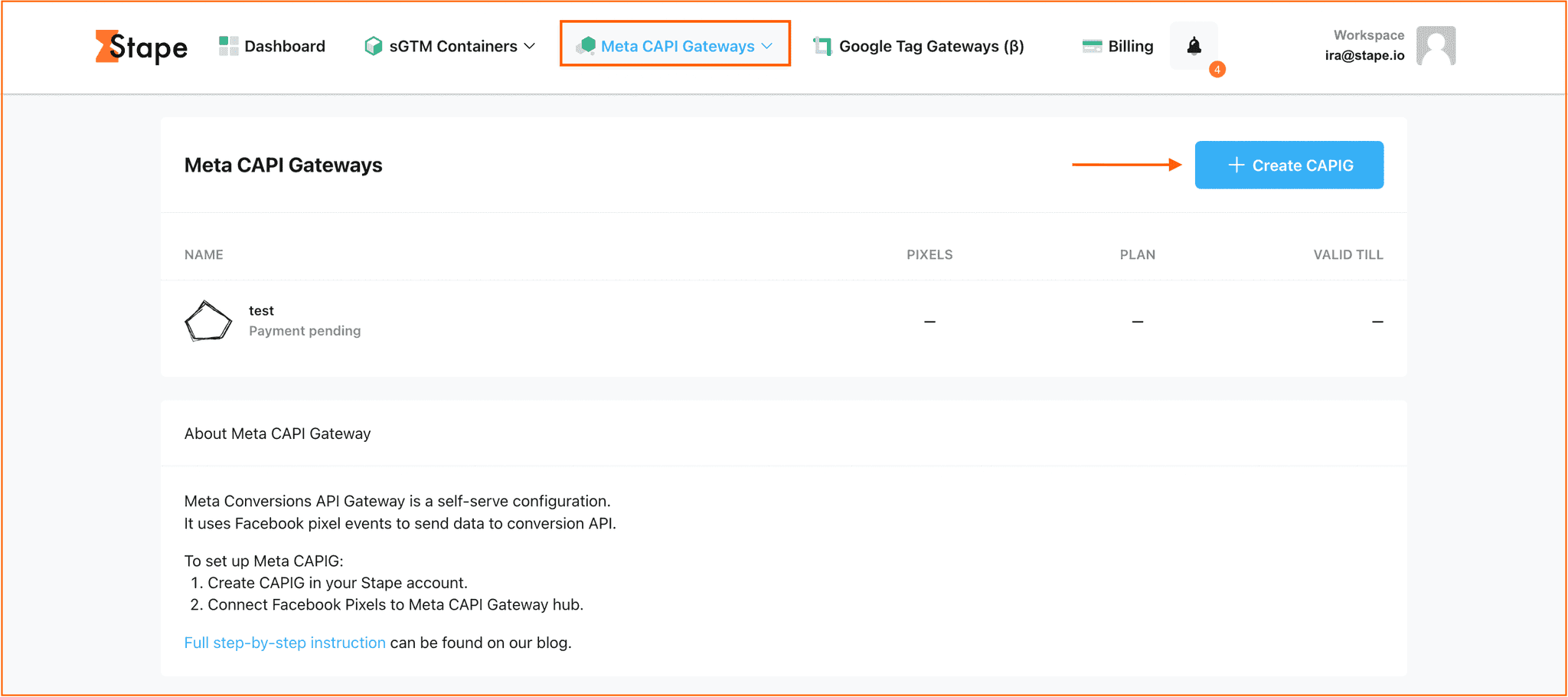Viewport: 1568px width, 697px height.
Task: Click the pentagon logo of the test gateway
Action: point(207,320)
